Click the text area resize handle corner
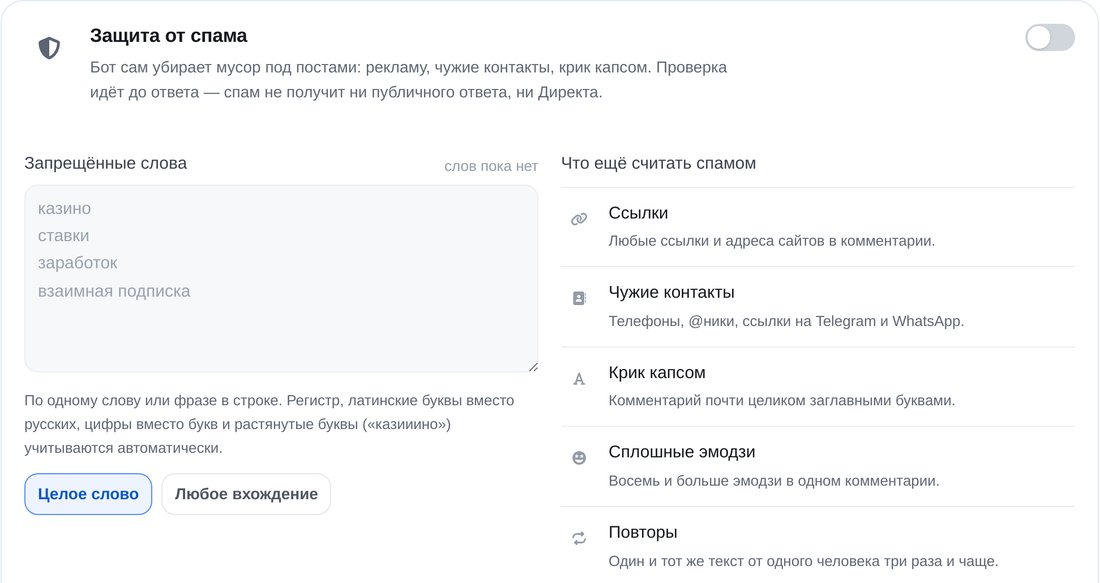 click(532, 366)
